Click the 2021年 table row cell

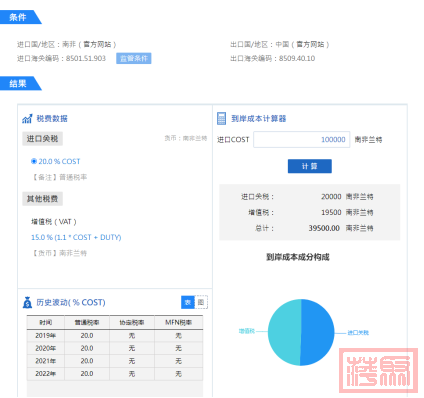[x=46, y=361]
